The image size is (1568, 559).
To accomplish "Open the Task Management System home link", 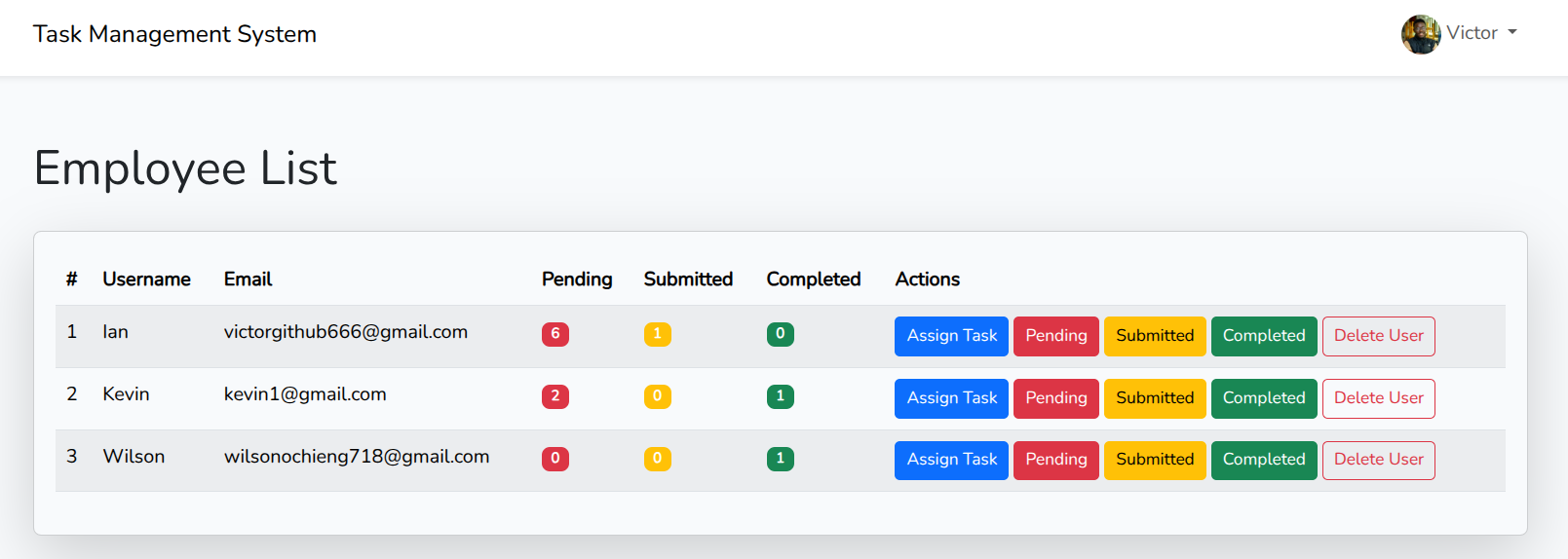I will pos(174,34).
